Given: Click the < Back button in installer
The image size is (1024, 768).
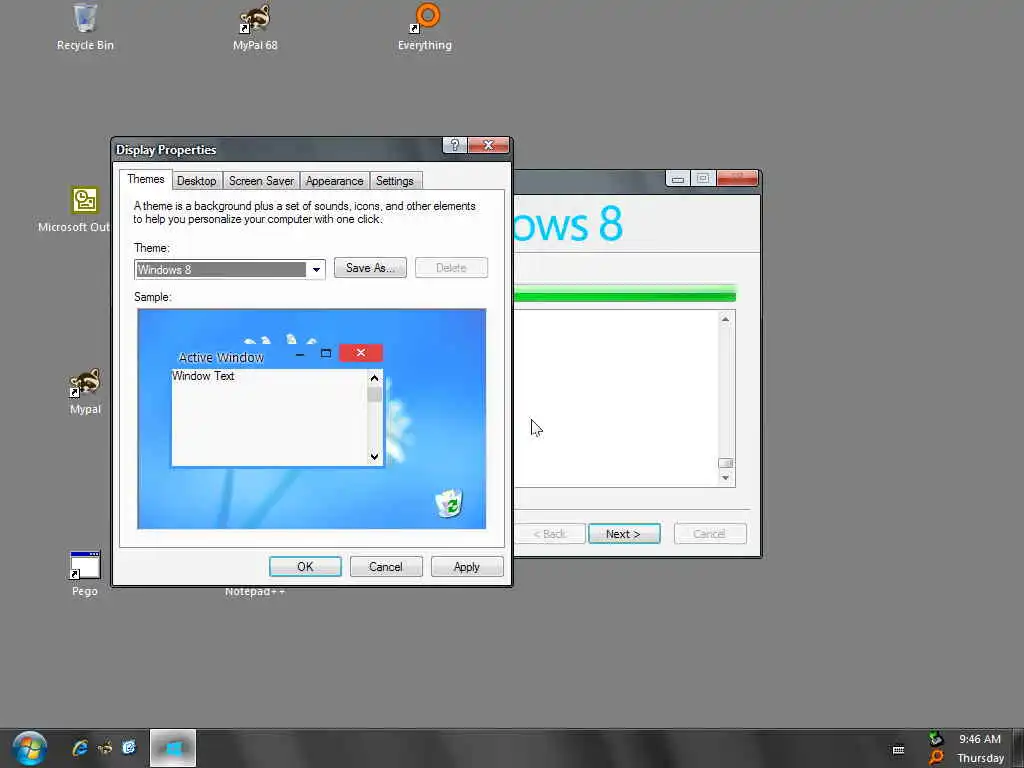Looking at the screenshot, I should [549, 534].
